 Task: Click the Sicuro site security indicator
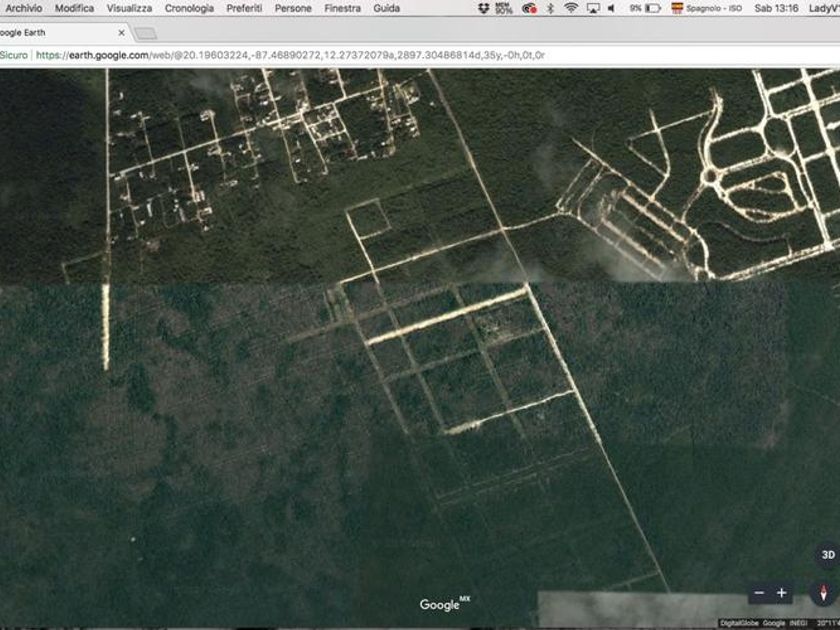(x=14, y=55)
